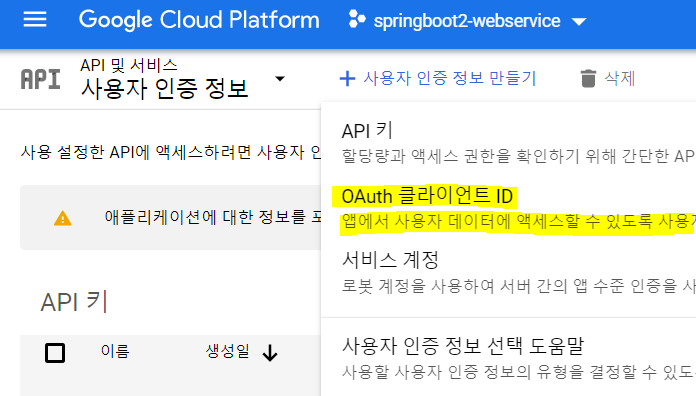Click the '로봇 계정을 사용하여' description line
This screenshot has height=396, width=696.
click(x=518, y=286)
